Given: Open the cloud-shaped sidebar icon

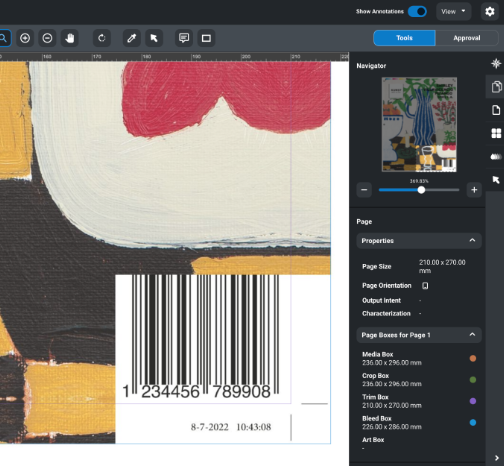Looking at the screenshot, I should [x=496, y=157].
